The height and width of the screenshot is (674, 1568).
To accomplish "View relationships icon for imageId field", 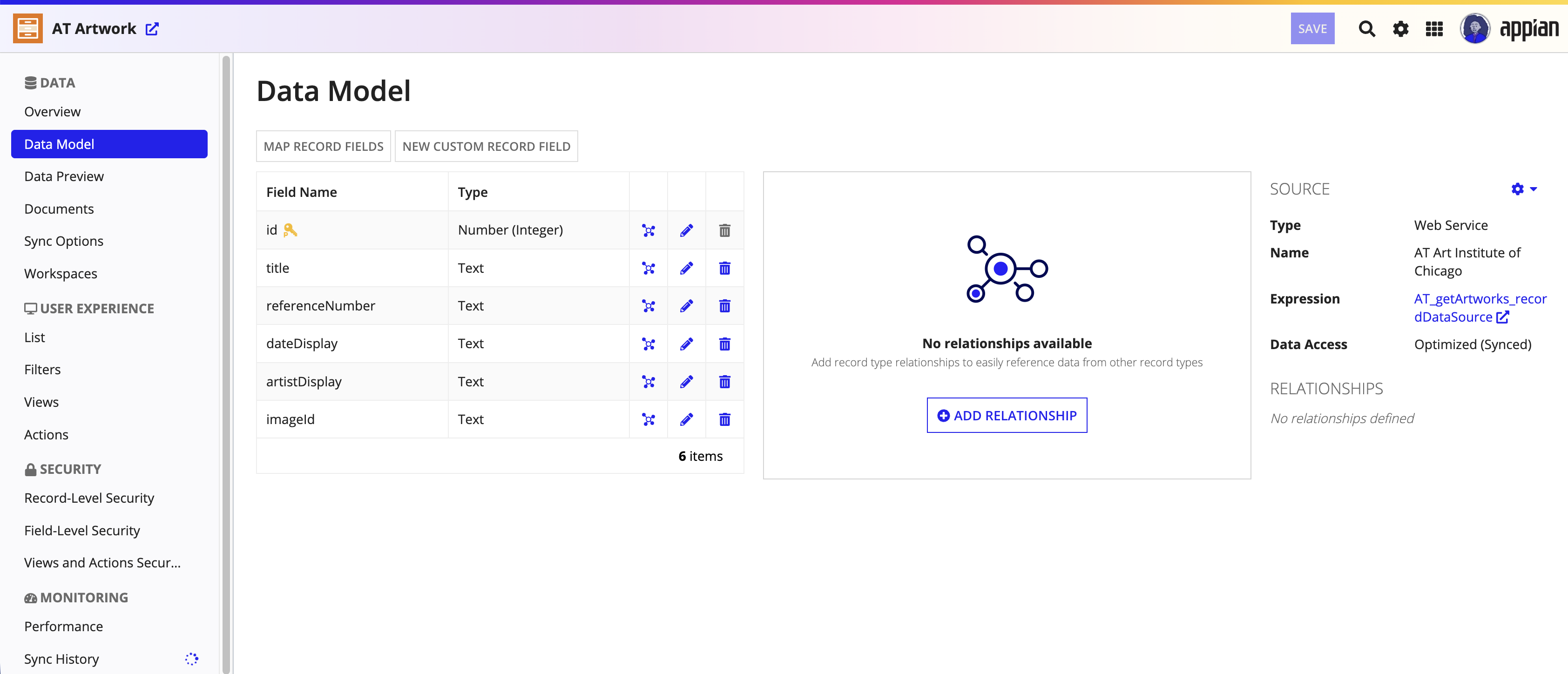I will coord(648,419).
